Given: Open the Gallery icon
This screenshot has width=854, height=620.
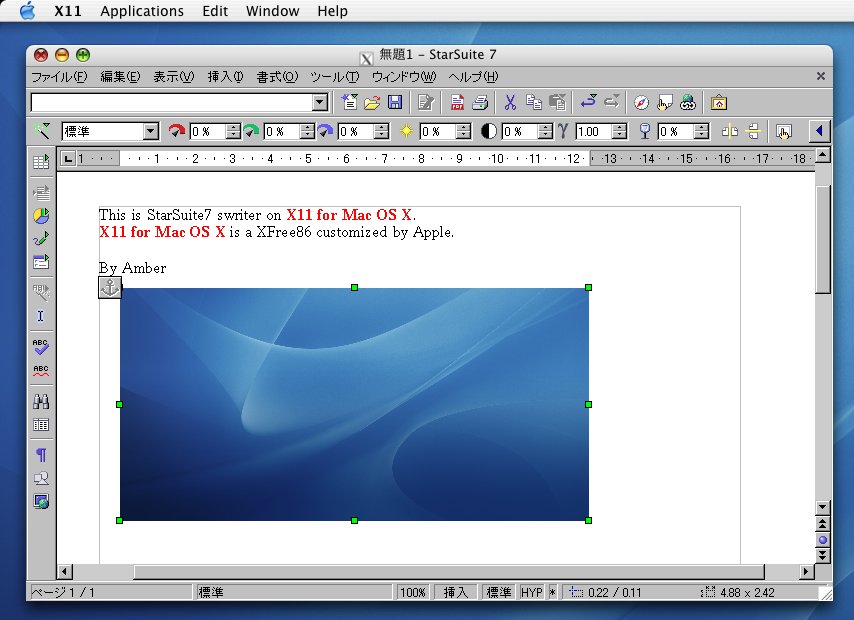Looking at the screenshot, I should click(719, 102).
